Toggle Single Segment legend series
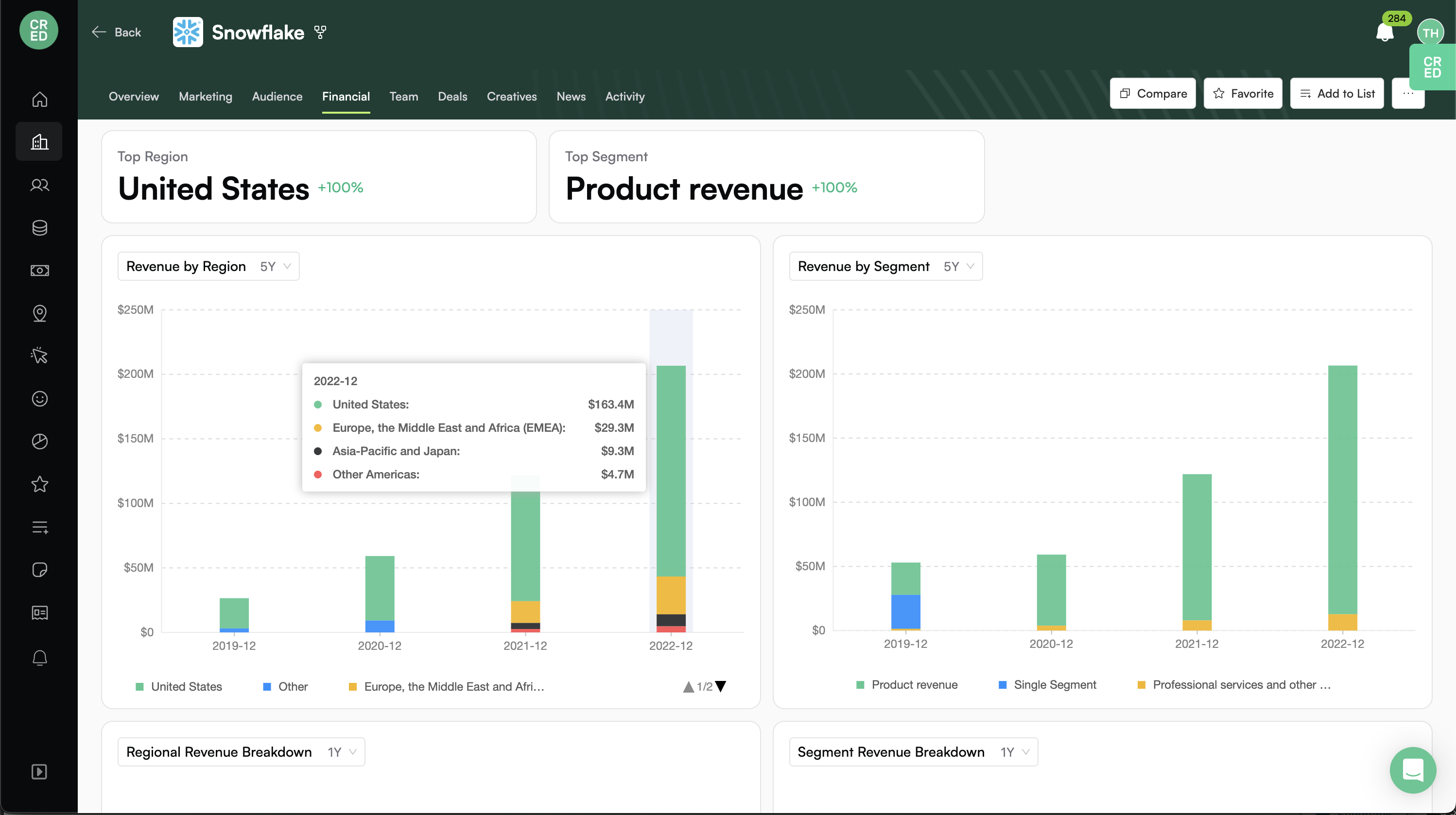 click(x=1047, y=684)
